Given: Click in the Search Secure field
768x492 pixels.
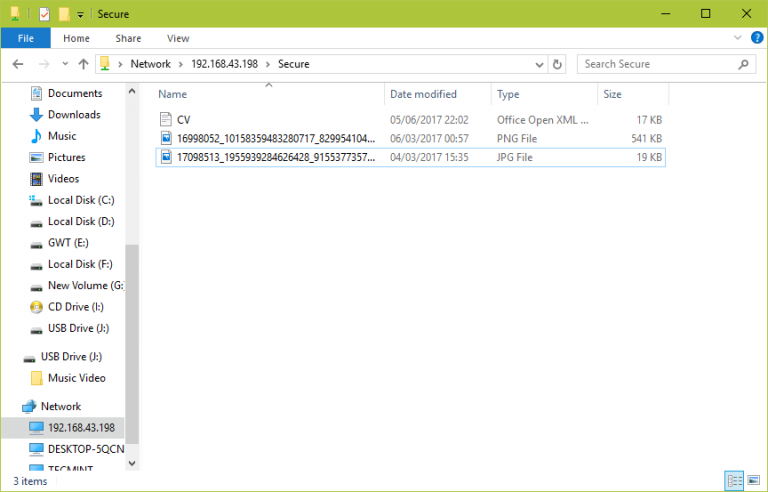Looking at the screenshot, I should point(655,64).
